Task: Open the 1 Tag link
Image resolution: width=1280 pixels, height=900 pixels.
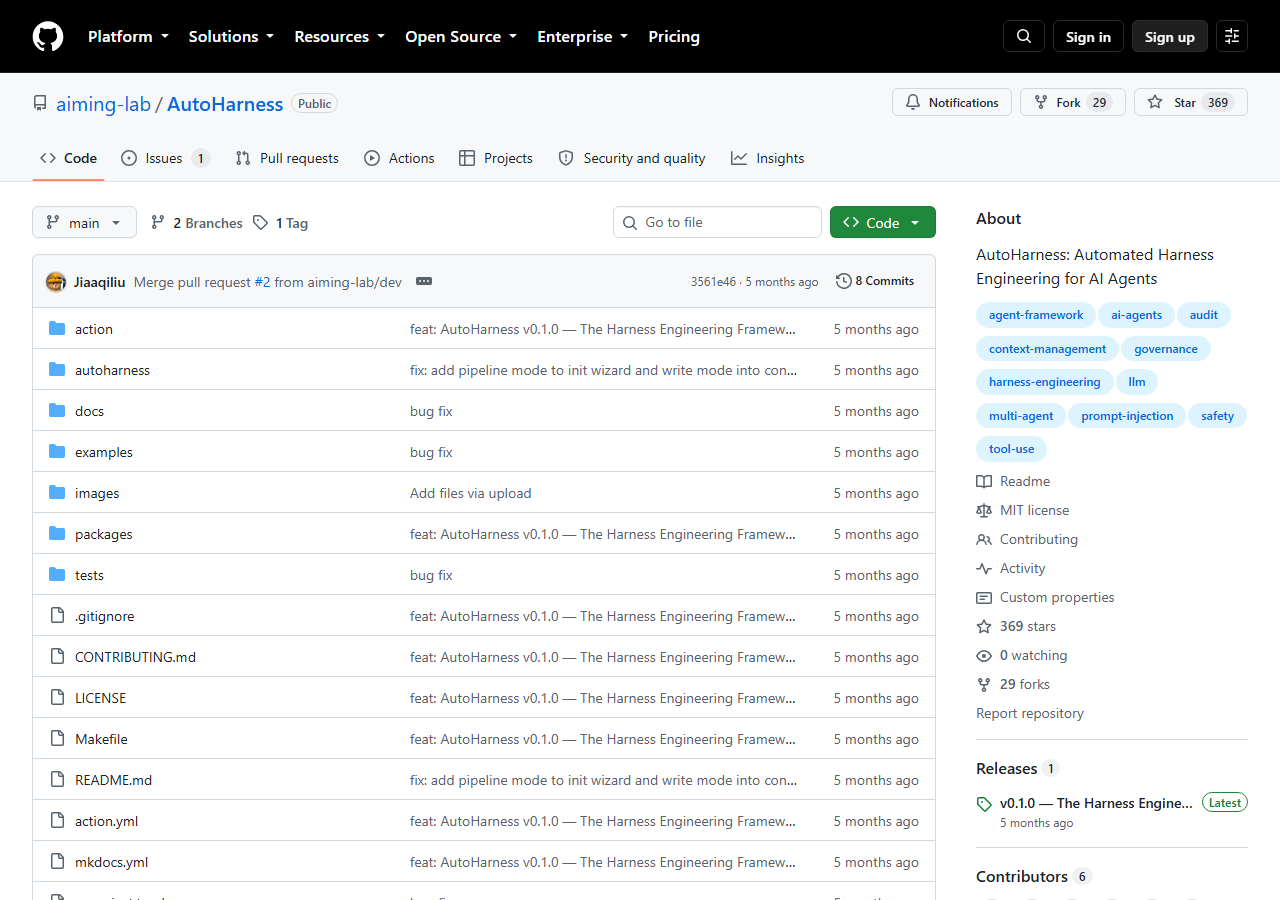Action: click(280, 223)
